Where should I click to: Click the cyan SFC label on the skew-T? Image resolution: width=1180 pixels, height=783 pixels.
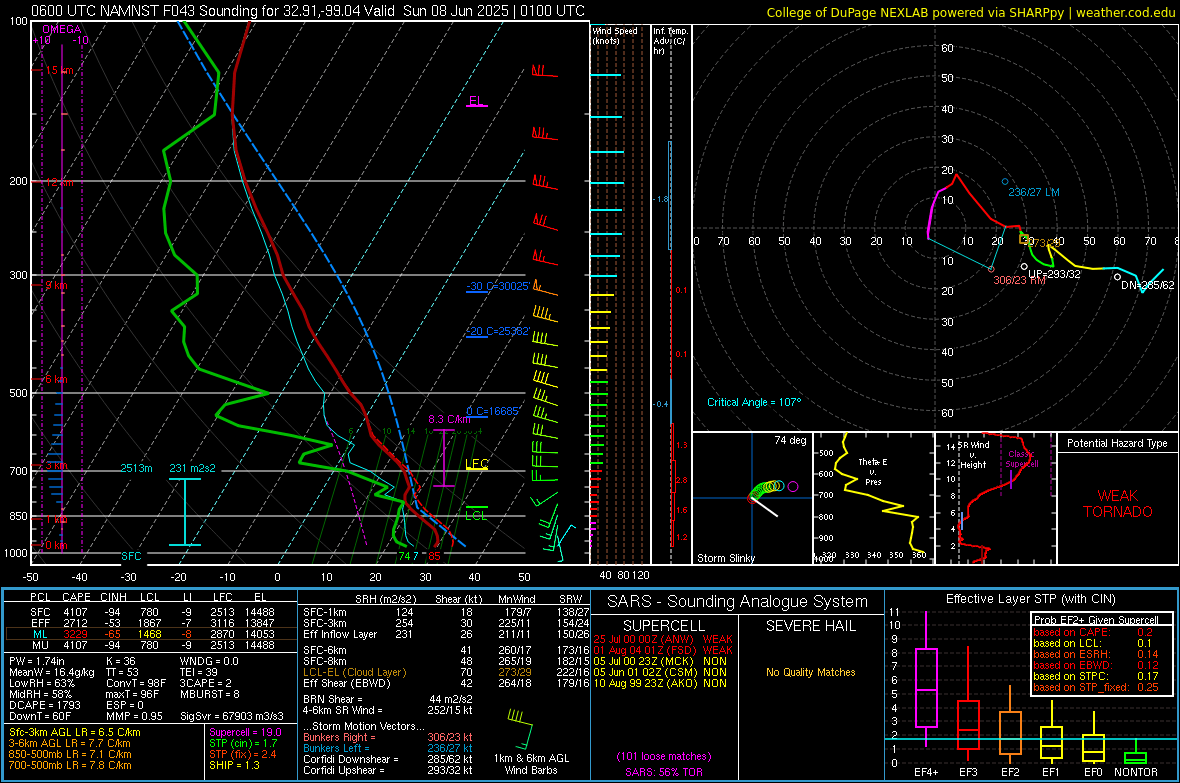click(131, 556)
